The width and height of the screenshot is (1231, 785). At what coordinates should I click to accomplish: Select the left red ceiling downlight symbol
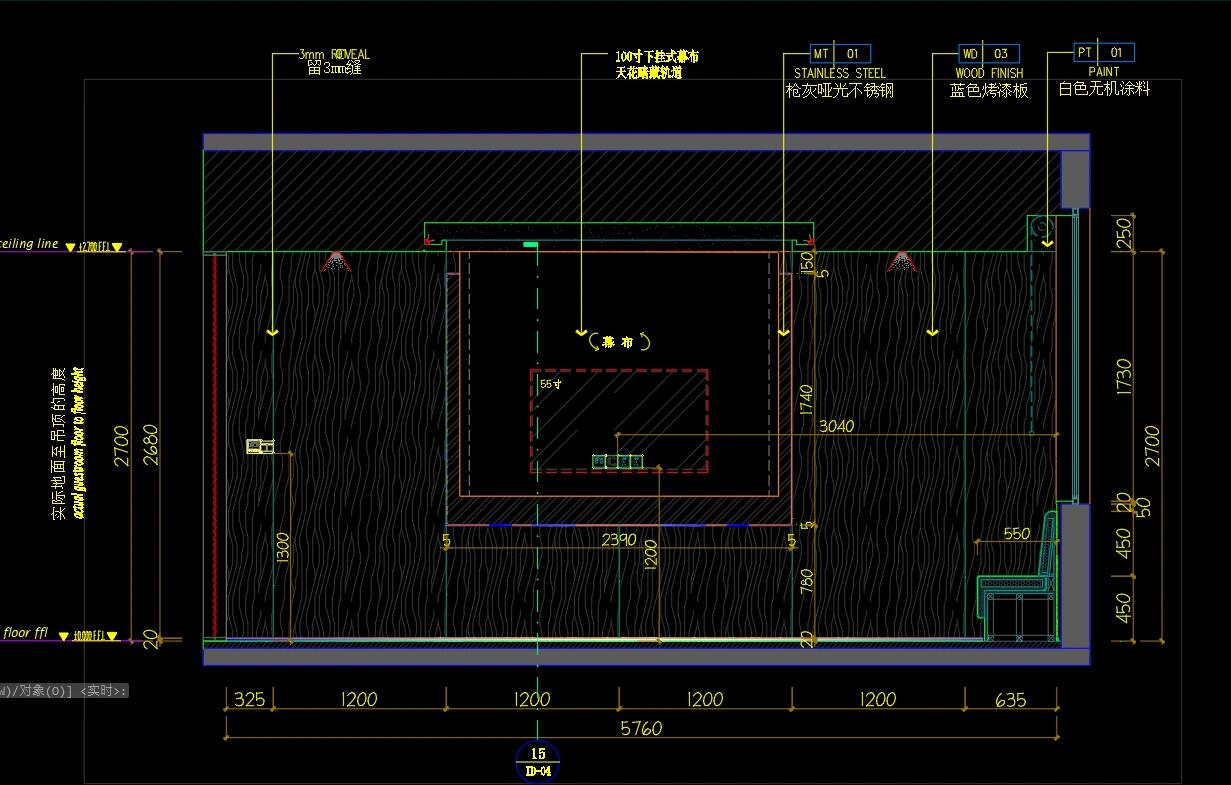click(336, 262)
